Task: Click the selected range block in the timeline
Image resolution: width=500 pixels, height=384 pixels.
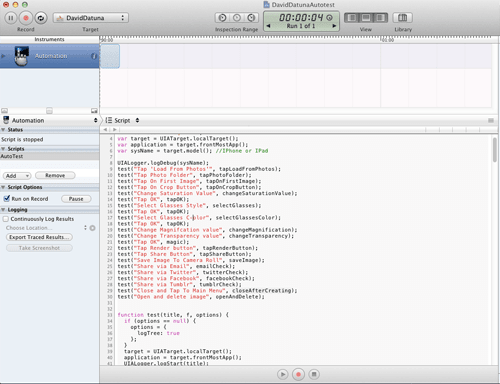Action: (110, 56)
